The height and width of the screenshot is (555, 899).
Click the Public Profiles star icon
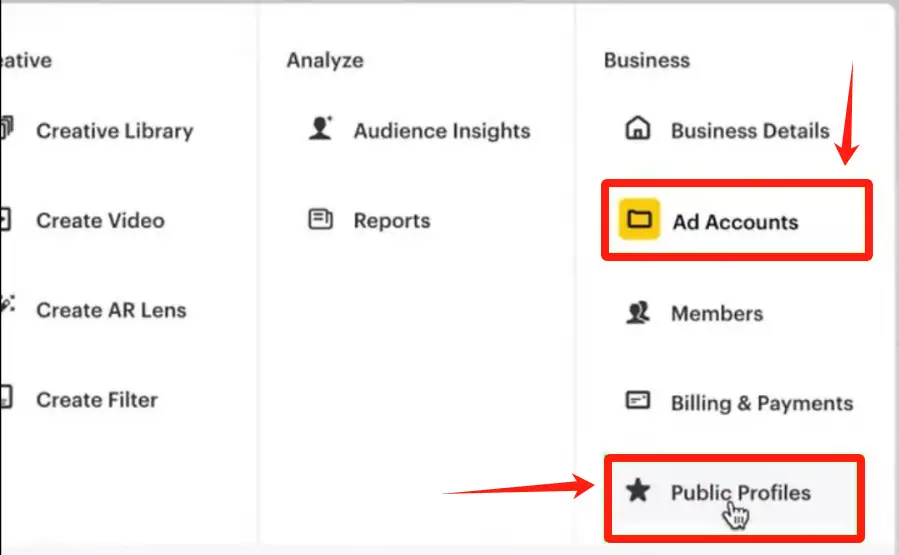click(x=638, y=490)
